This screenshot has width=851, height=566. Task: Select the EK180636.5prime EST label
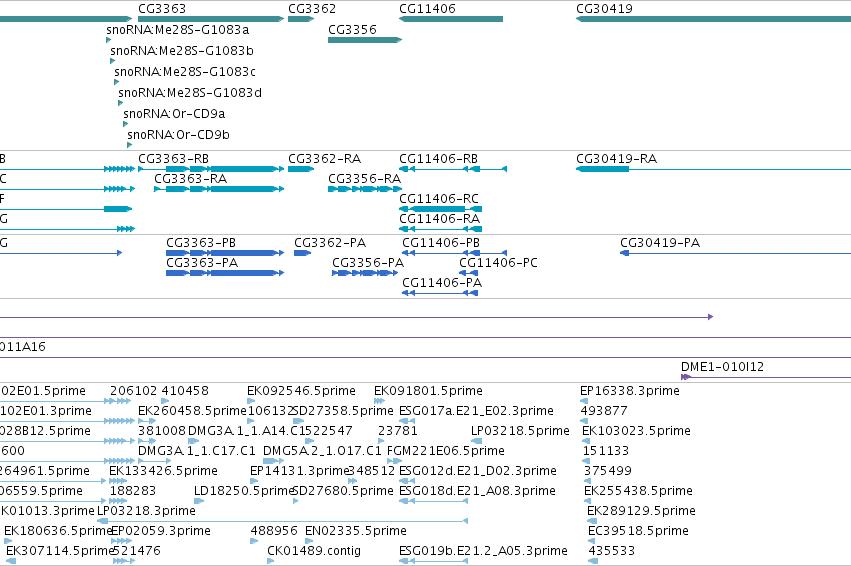coord(58,531)
